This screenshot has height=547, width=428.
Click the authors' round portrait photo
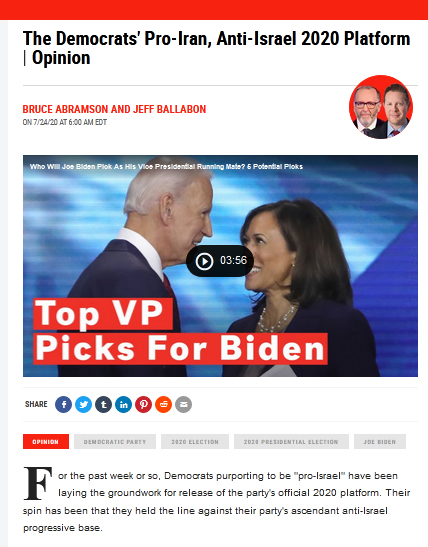(381, 107)
